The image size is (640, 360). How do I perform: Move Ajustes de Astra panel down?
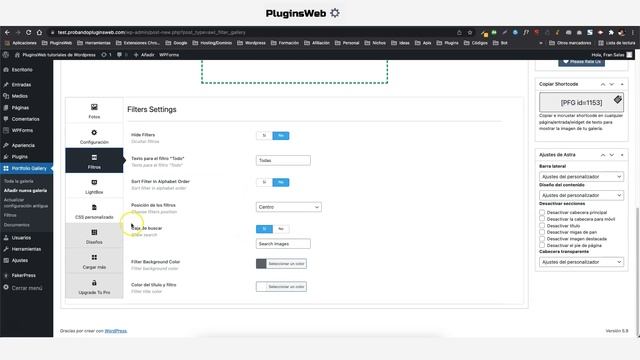click(x=611, y=155)
